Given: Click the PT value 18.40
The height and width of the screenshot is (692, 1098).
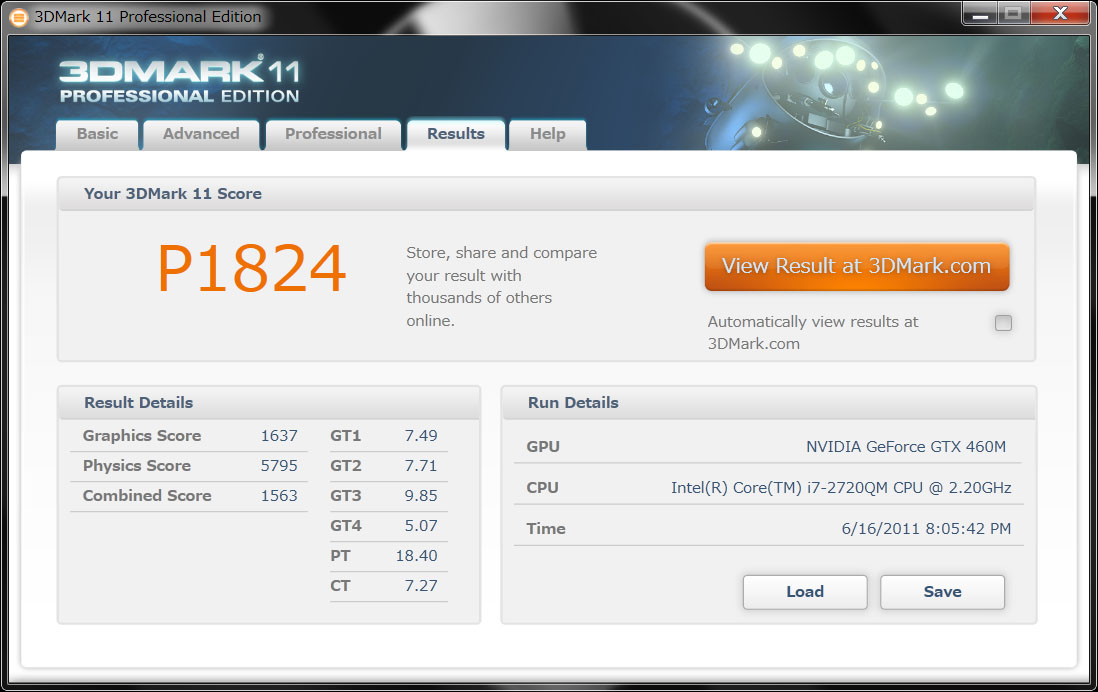Looking at the screenshot, I should (417, 556).
